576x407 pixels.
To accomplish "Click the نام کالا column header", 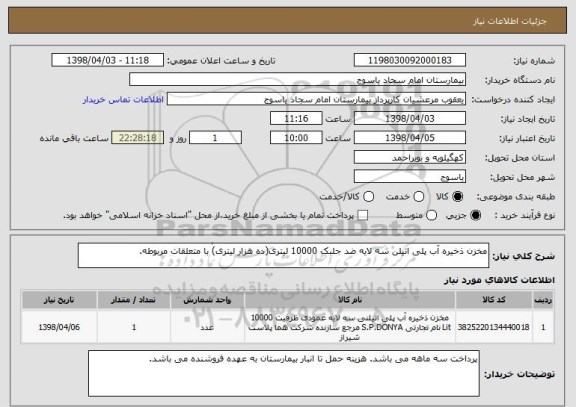I will point(350,300).
